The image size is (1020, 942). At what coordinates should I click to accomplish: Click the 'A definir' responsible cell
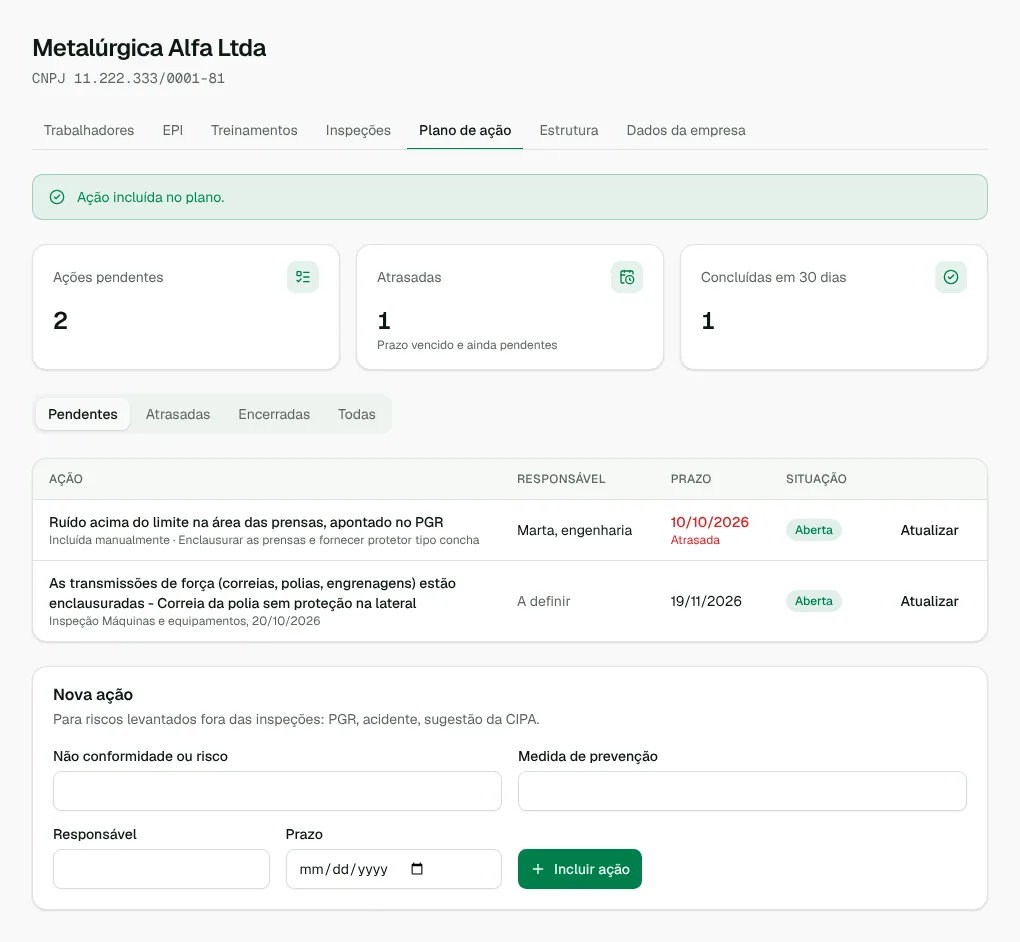coord(544,601)
